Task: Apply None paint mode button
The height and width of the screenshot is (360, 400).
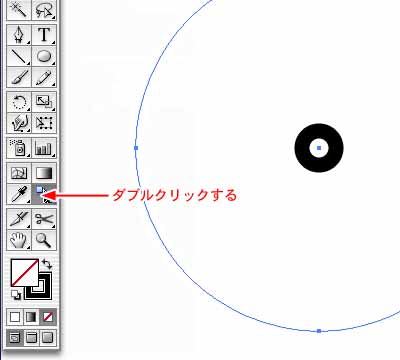Action: (48, 317)
